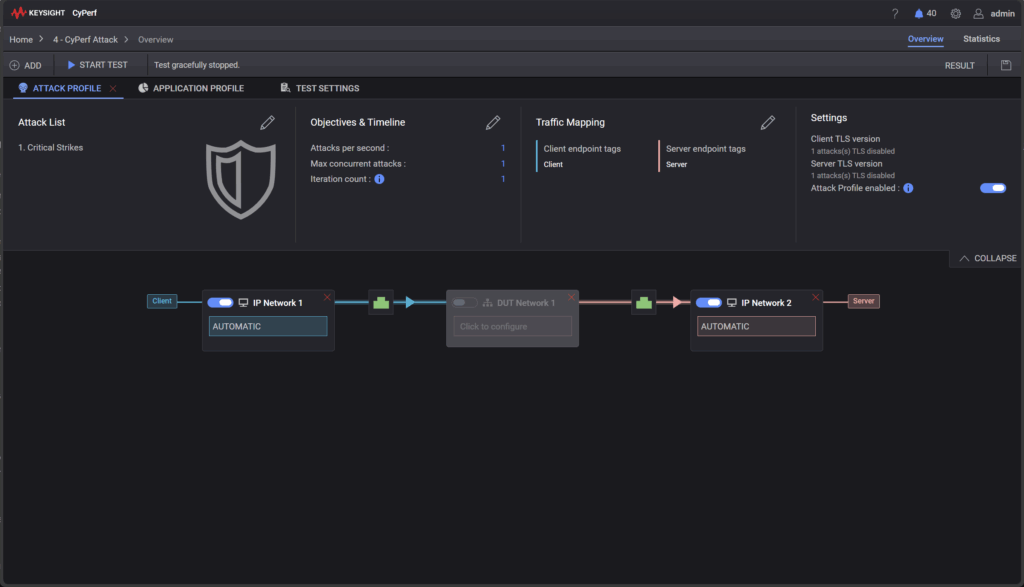Switch to the TEST SETTINGS tab
This screenshot has height=587, width=1024.
(320, 88)
